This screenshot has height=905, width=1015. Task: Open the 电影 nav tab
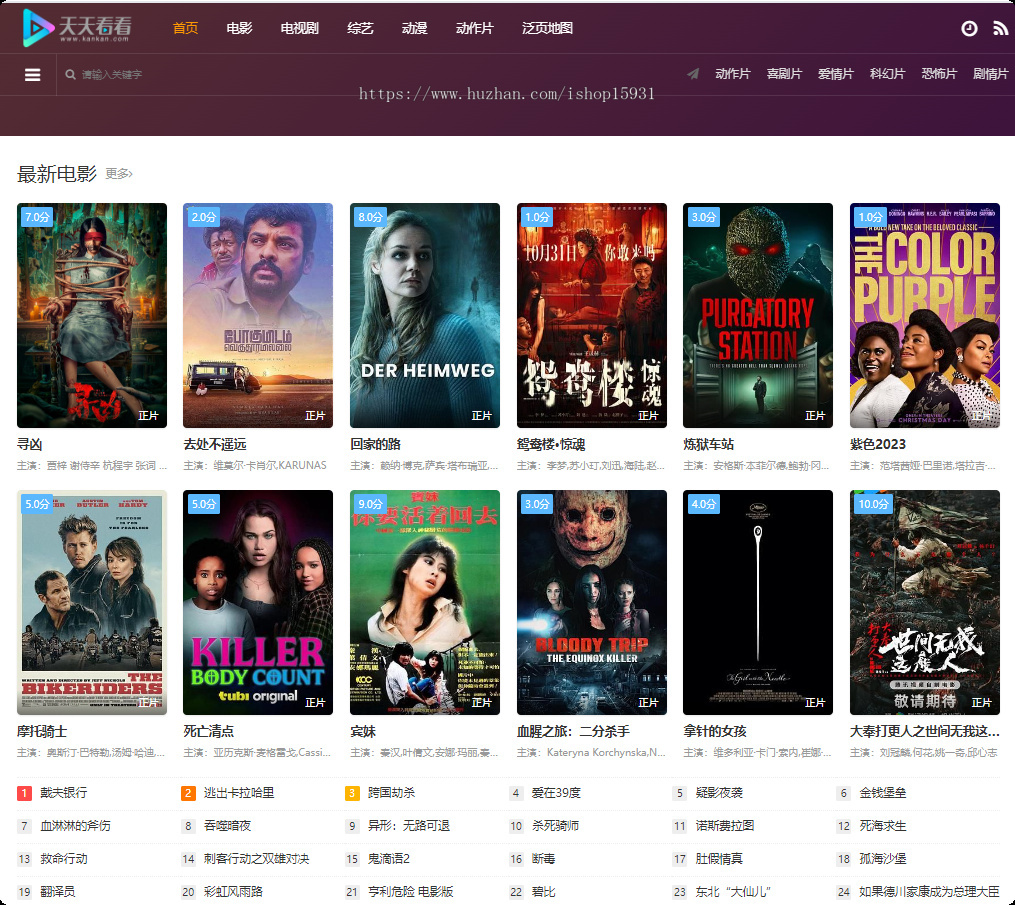tap(240, 28)
